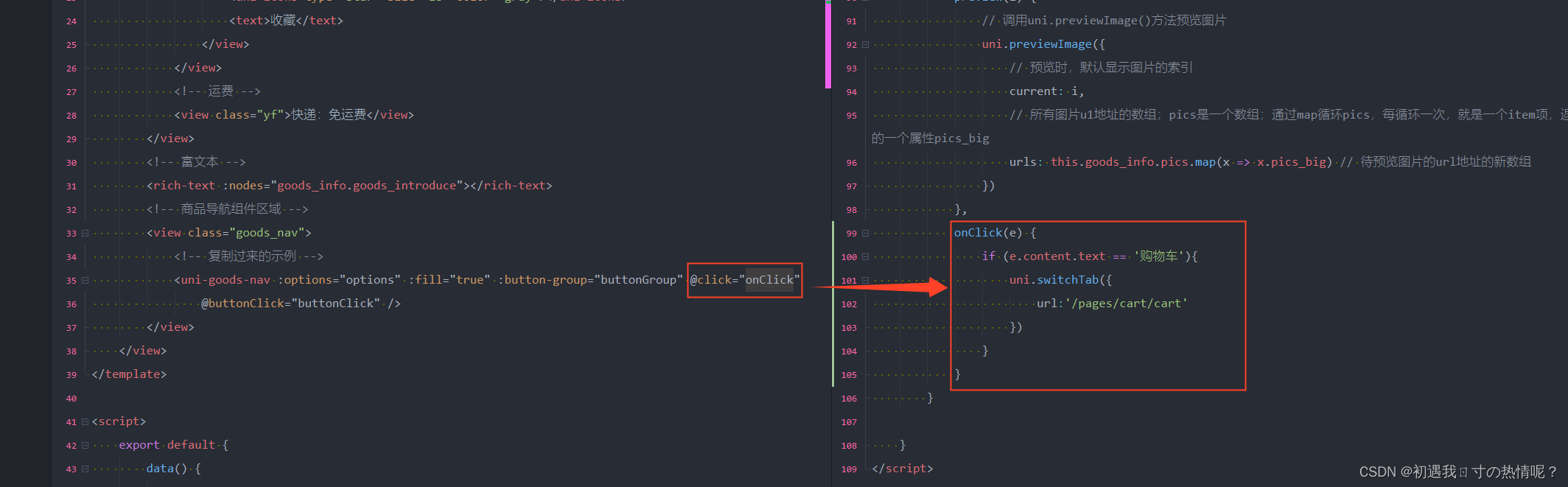Click the closing script tag on line 109
1568x487 pixels.
[902, 469]
